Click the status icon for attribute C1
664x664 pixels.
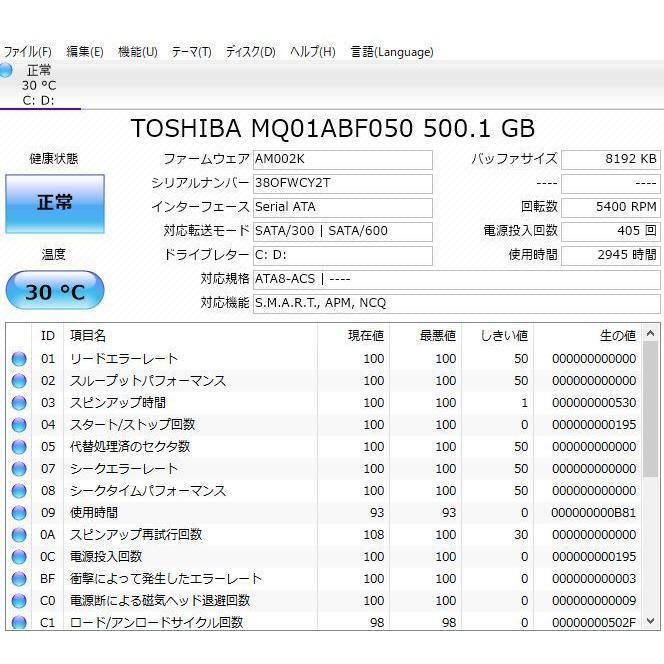tap(19, 622)
